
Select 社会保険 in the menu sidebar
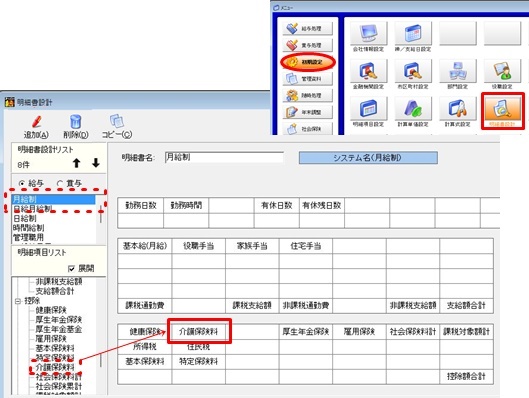click(308, 129)
